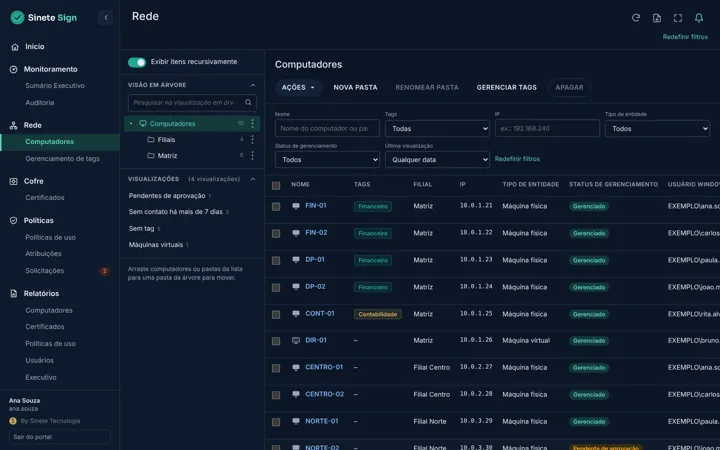This screenshot has height=450, width=720.
Task: Check the select-all checkbox in table header
Action: point(276,186)
